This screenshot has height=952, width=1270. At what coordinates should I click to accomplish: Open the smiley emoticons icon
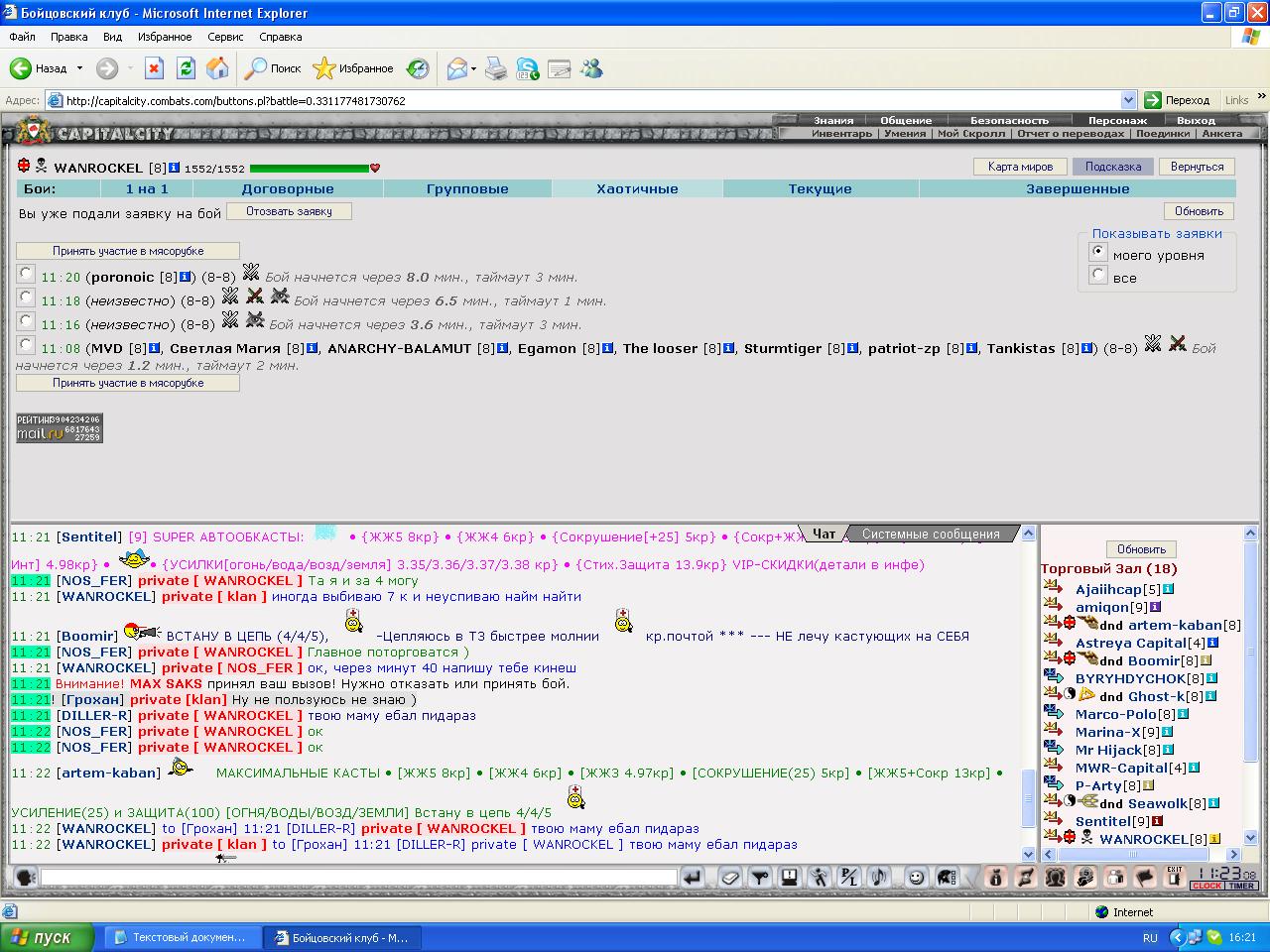point(917,877)
